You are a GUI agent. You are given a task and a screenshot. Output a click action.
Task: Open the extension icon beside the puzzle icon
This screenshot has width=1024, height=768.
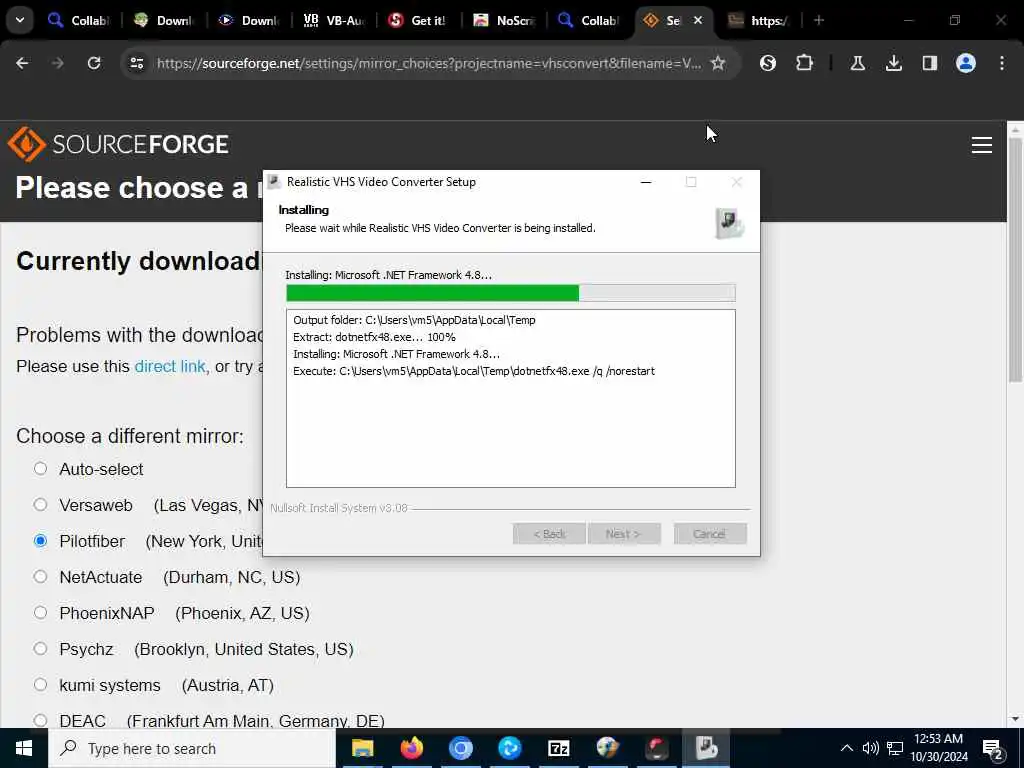point(768,63)
